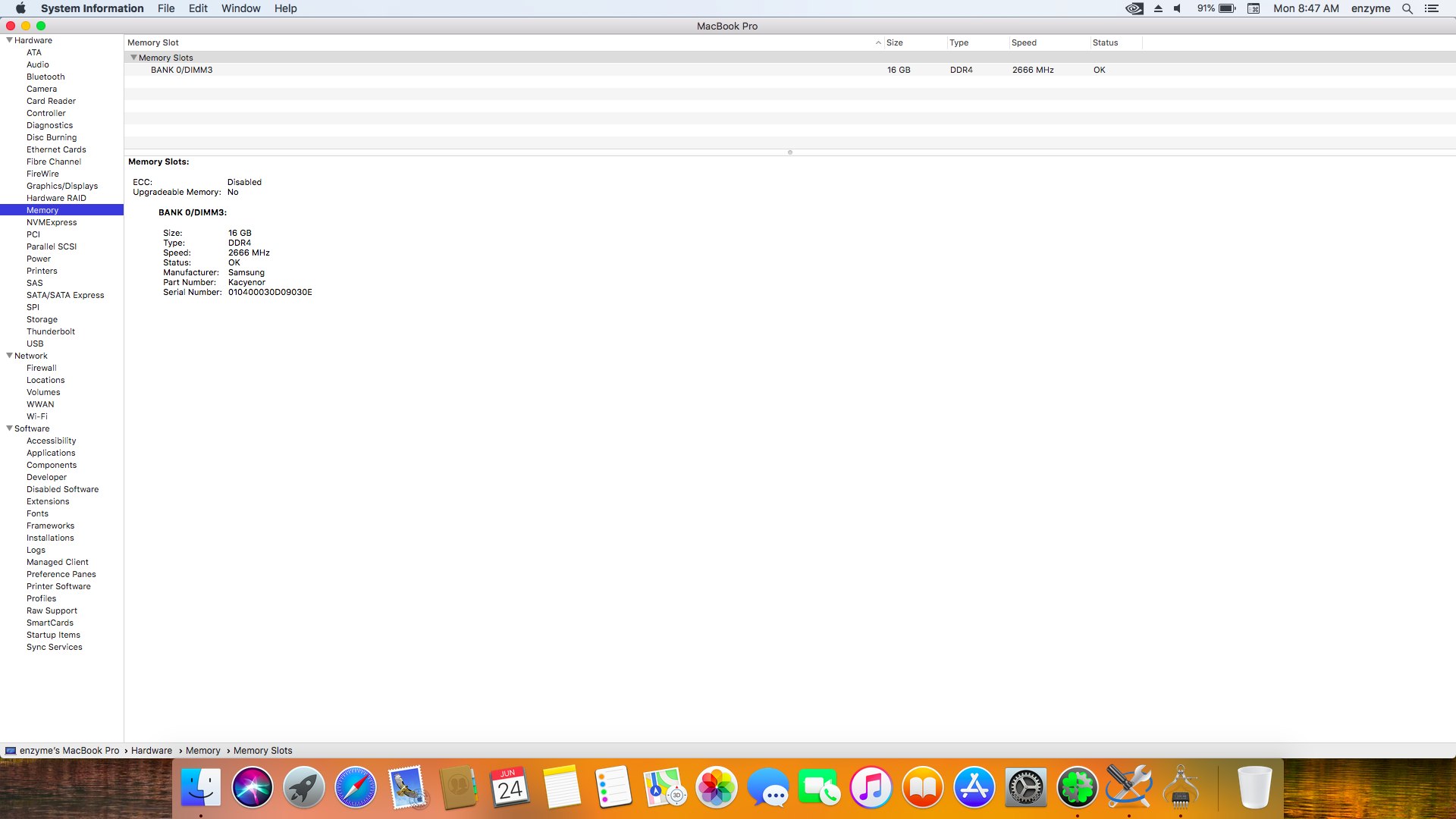The height and width of the screenshot is (819, 1456).
Task: Collapse the Software section triangle
Action: point(9,428)
